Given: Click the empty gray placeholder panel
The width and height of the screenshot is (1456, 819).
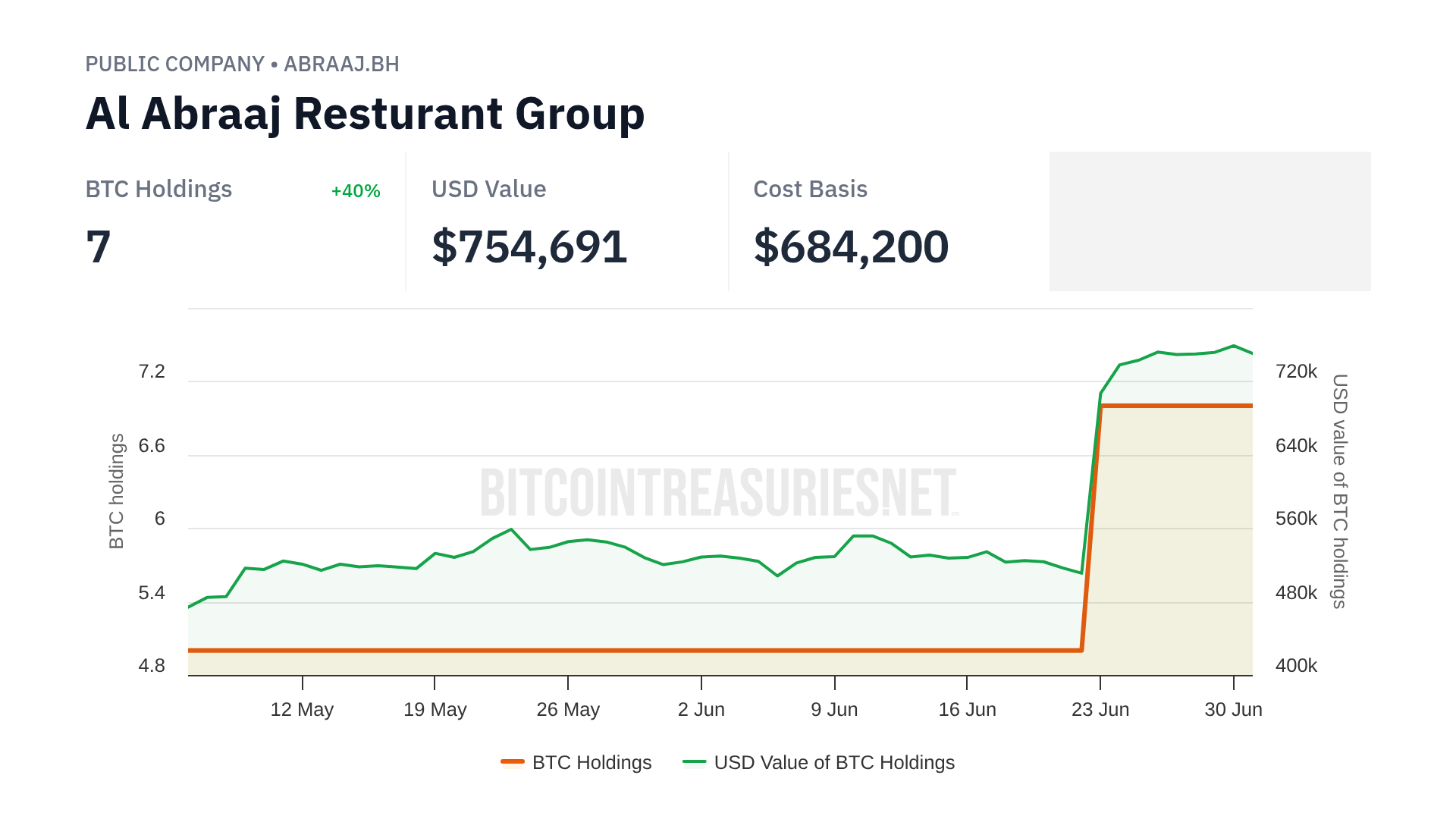Looking at the screenshot, I should pyautogui.click(x=1210, y=221).
